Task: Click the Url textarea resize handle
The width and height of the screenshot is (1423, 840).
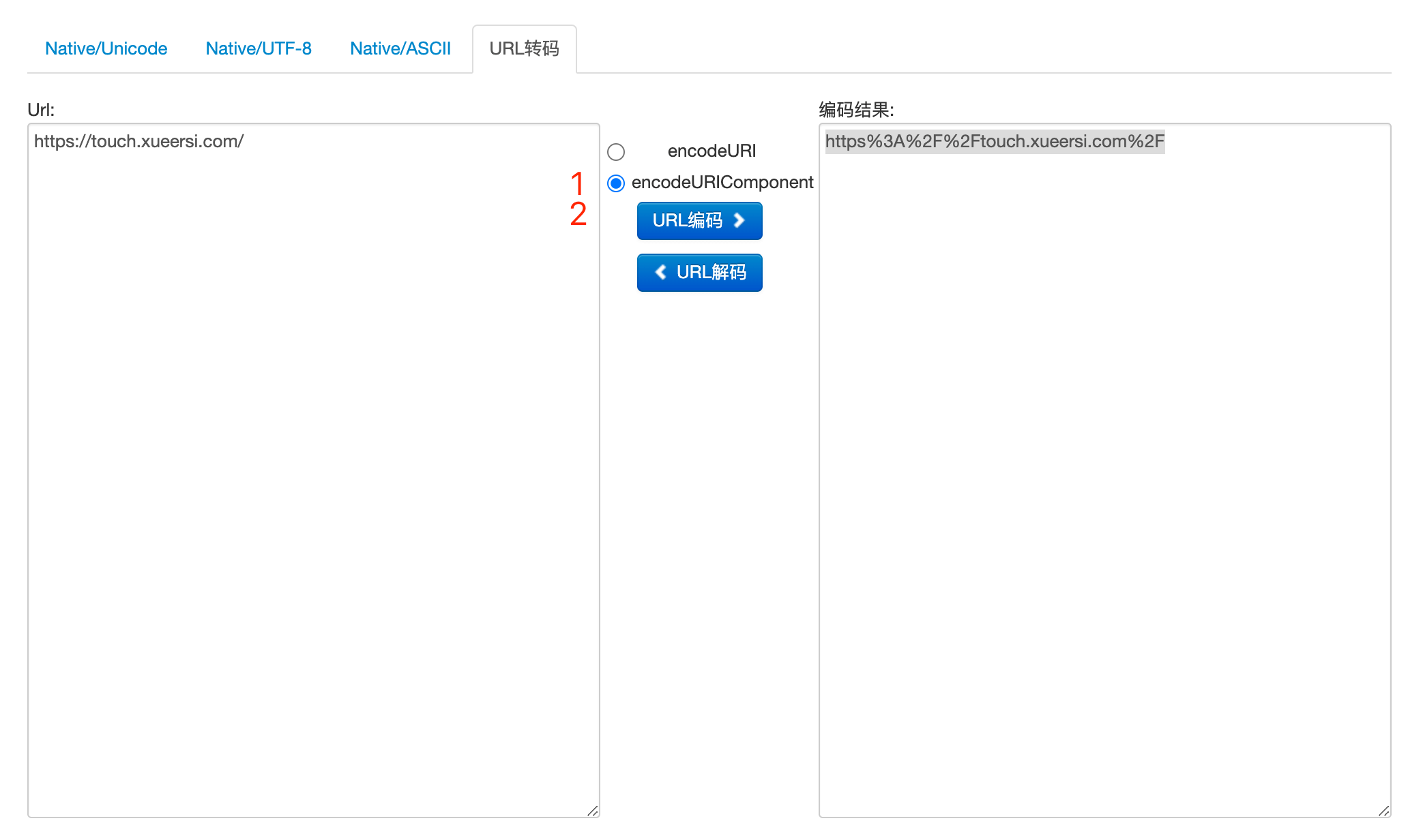Action: pos(592,810)
